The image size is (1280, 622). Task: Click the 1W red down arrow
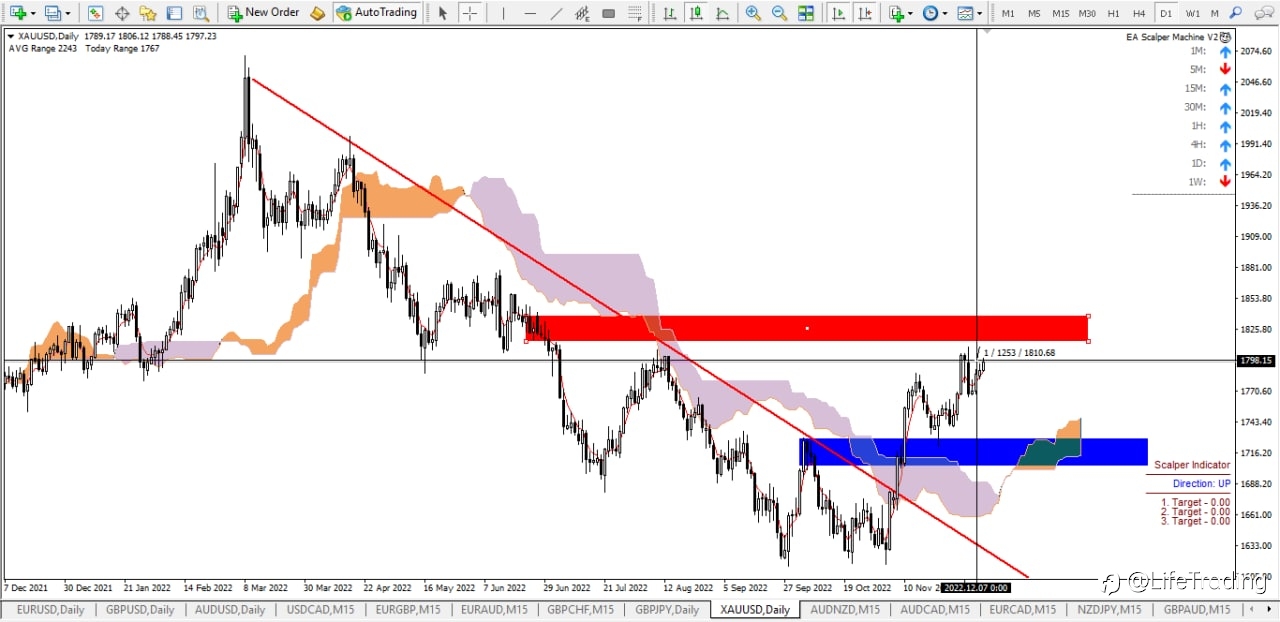pos(1225,182)
